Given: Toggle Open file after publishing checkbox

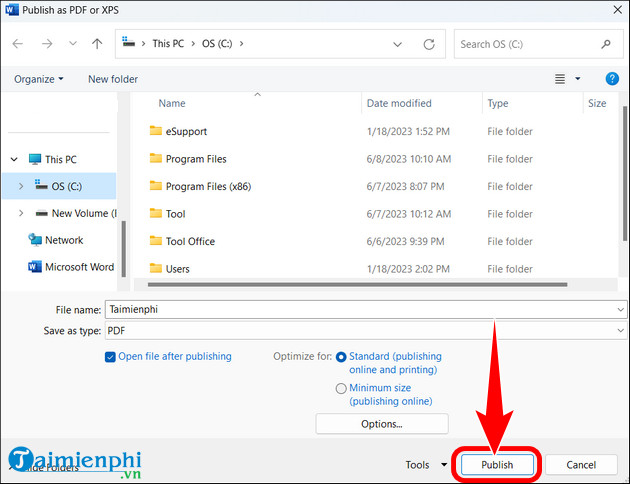Looking at the screenshot, I should (x=110, y=357).
